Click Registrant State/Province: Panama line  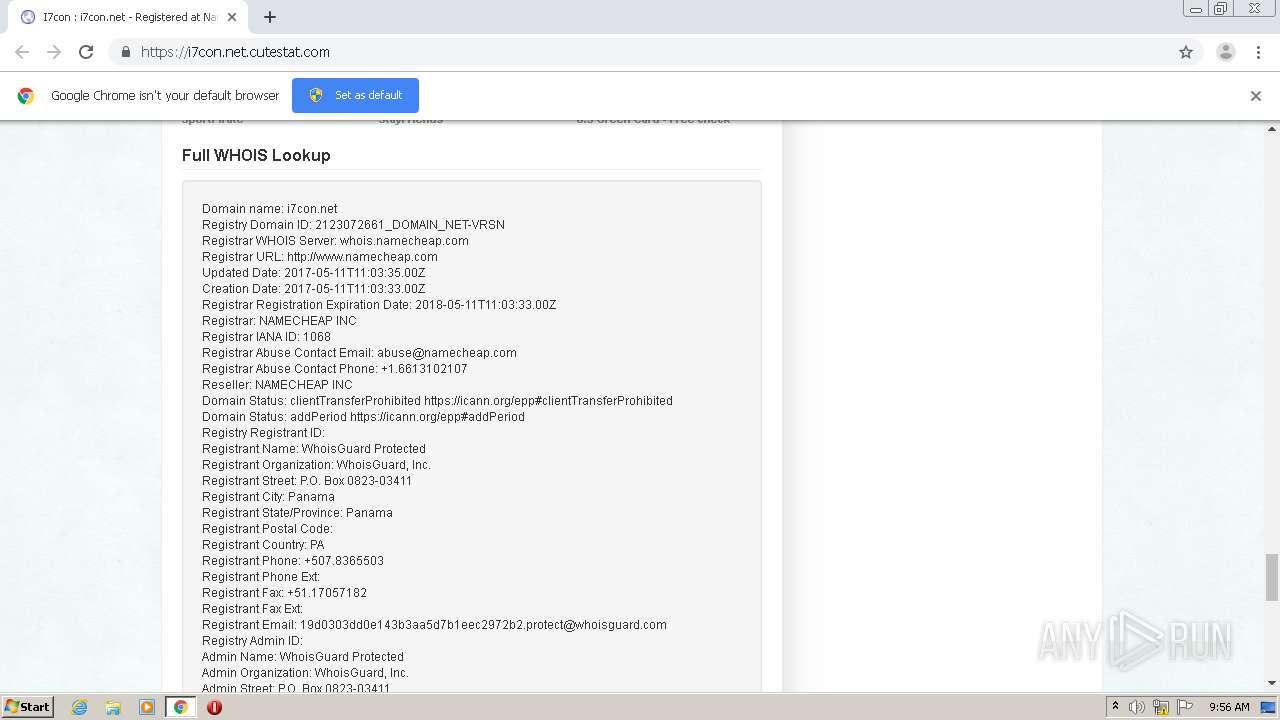(297, 513)
